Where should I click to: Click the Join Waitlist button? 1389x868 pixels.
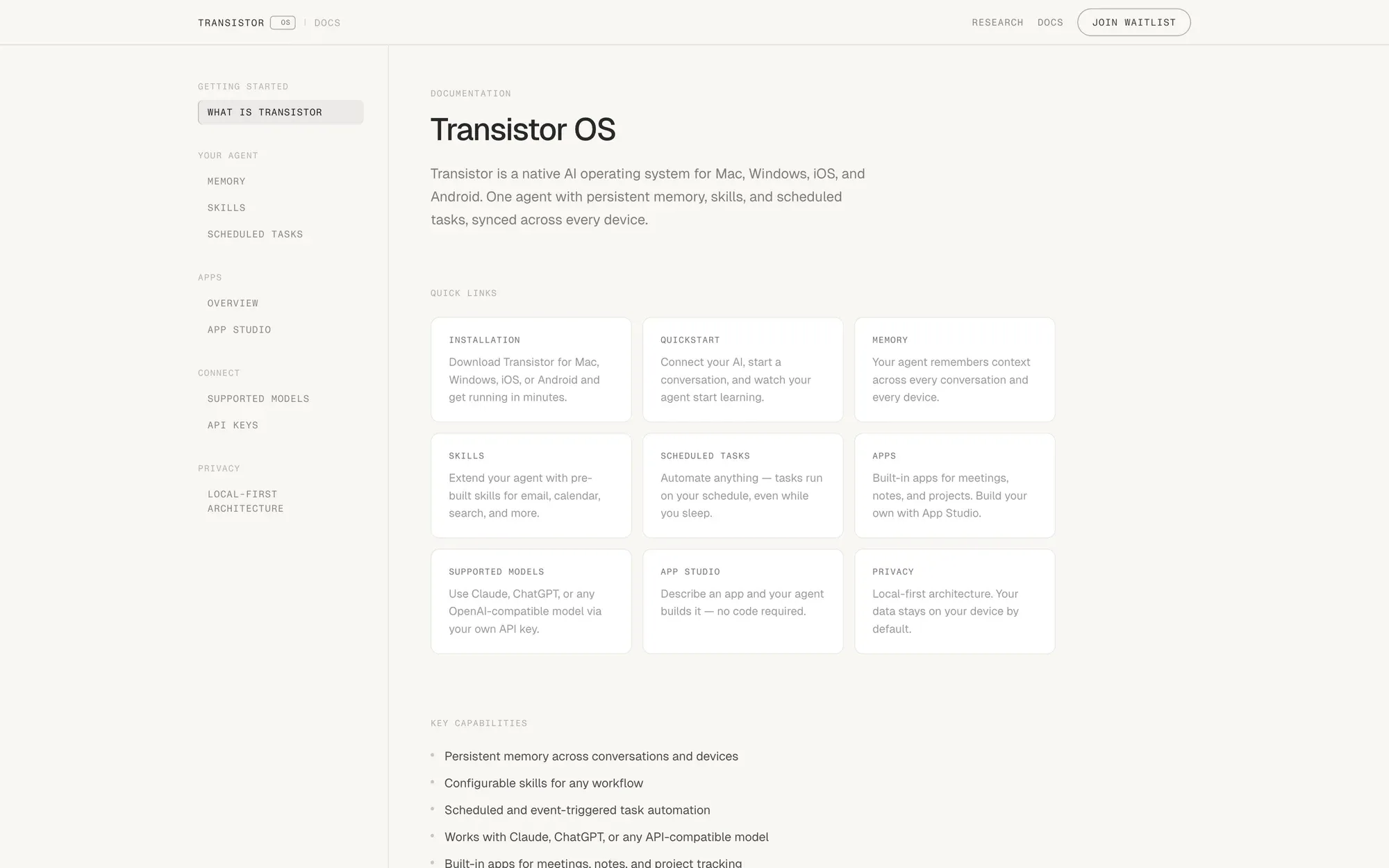point(1133,22)
